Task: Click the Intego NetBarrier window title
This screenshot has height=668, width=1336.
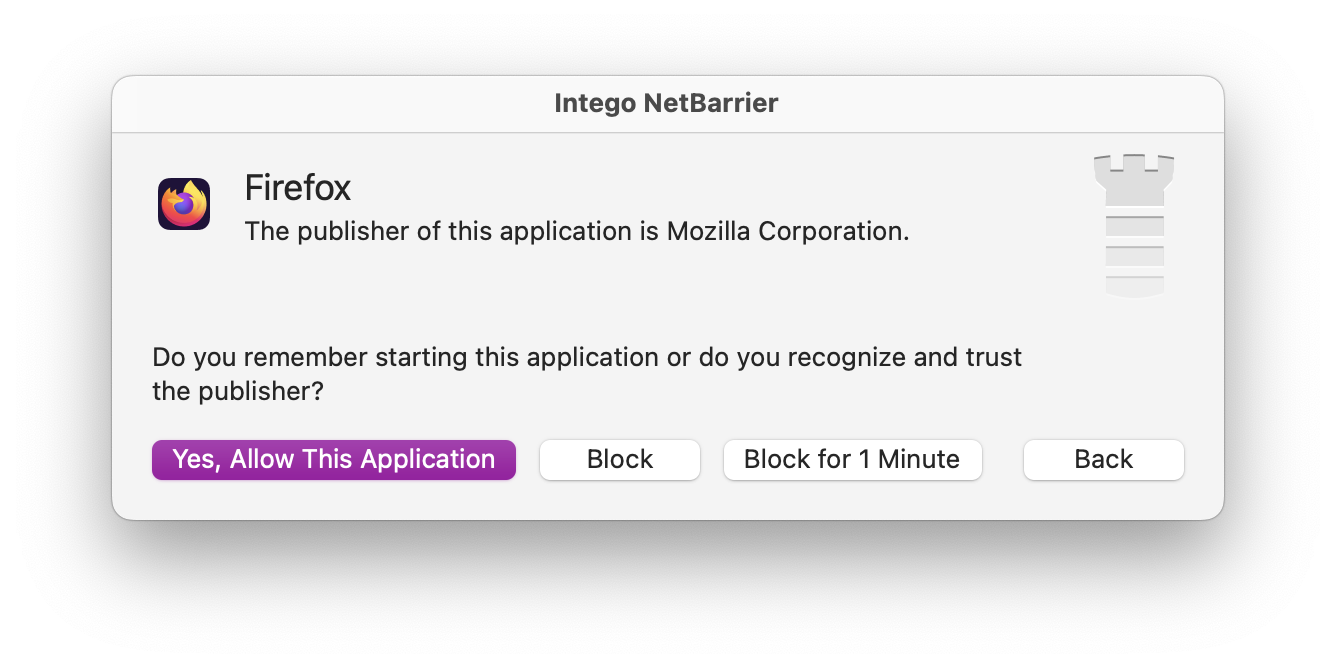Action: pos(667,103)
